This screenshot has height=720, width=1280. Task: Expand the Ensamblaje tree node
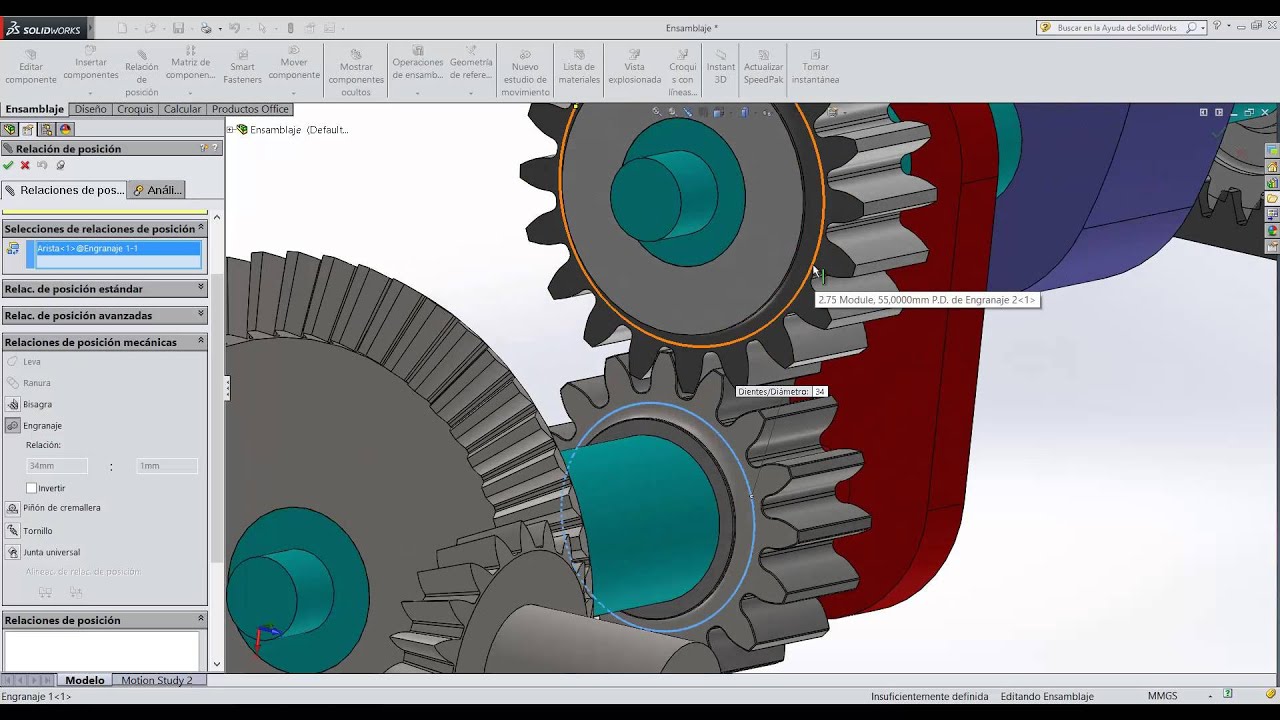pos(230,129)
